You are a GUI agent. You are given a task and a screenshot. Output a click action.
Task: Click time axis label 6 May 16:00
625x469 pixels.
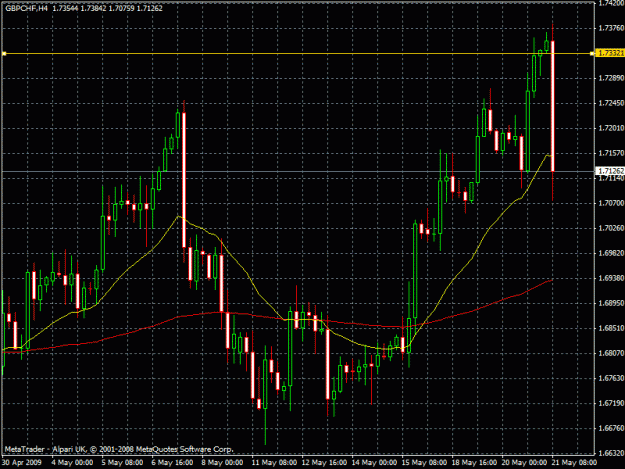point(172,463)
